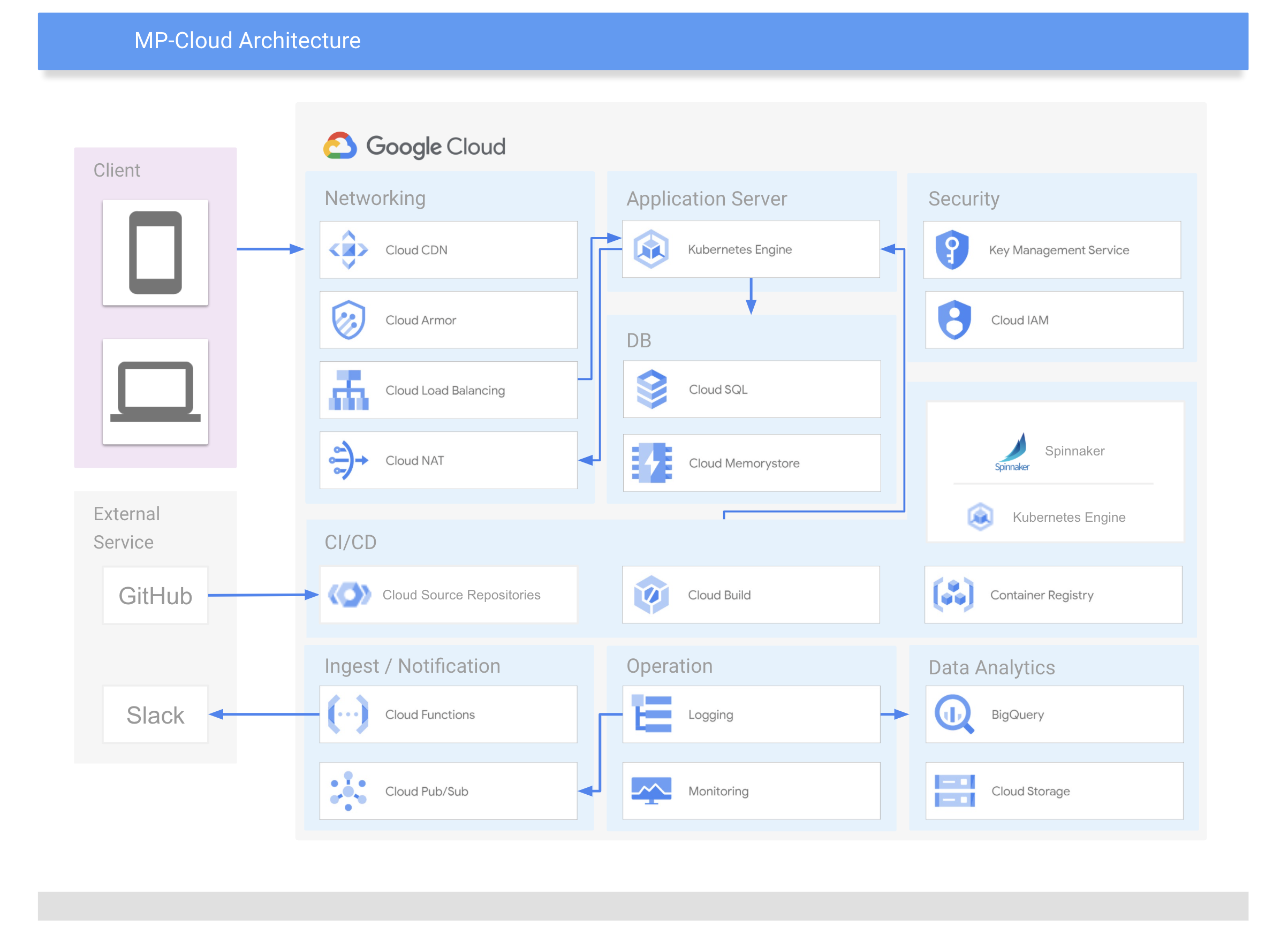Click the Cloud CDN icon
The width and height of the screenshot is (1288, 943).
pyautogui.click(x=348, y=249)
